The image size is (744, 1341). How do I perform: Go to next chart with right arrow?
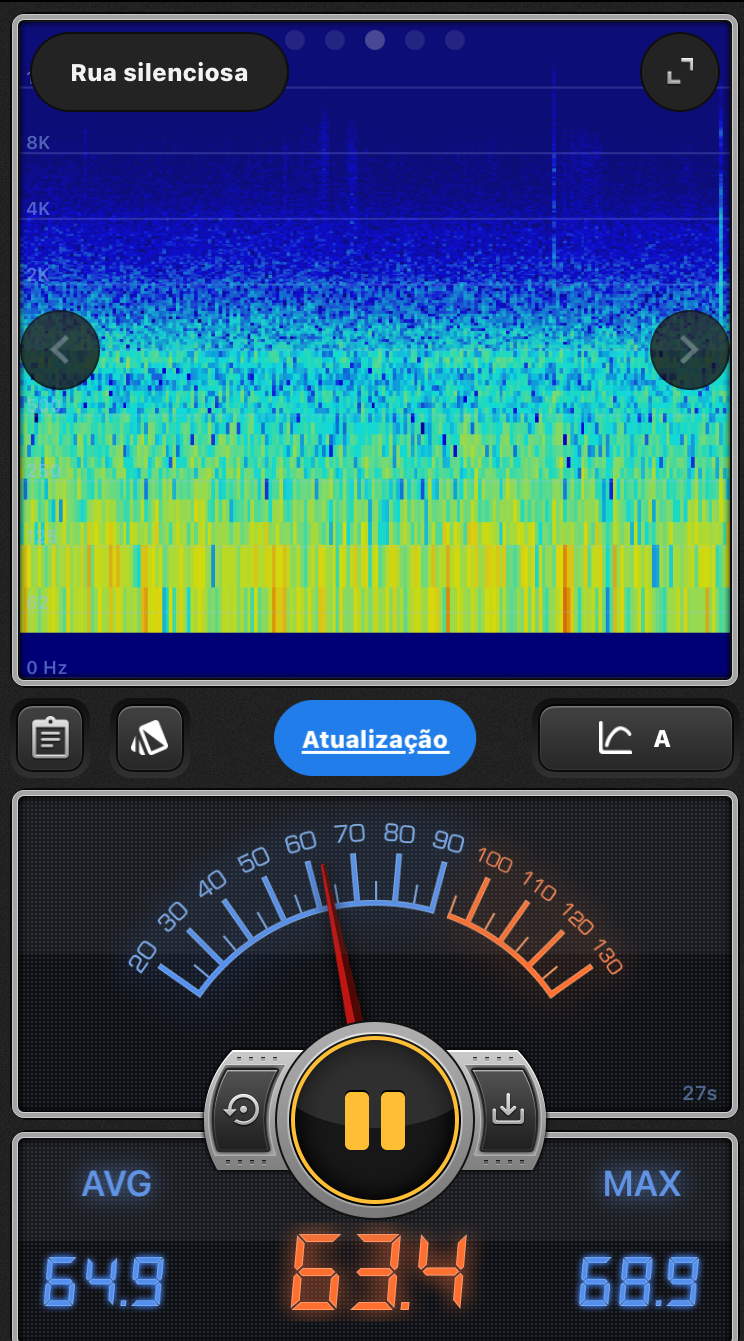689,350
